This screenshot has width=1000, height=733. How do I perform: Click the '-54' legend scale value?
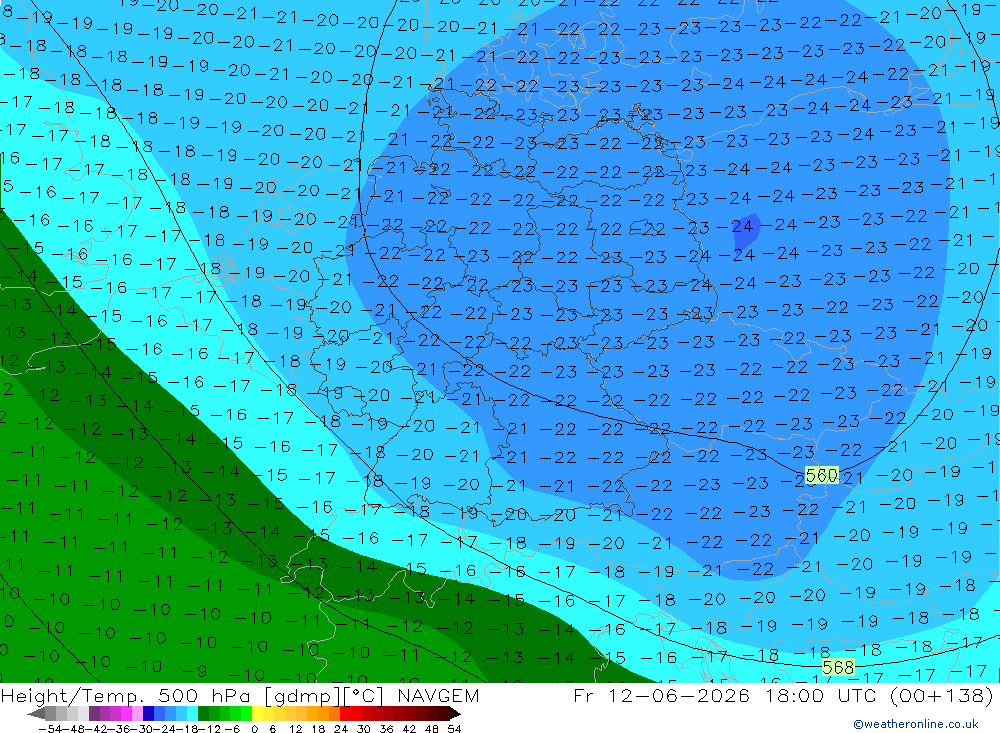point(50,729)
